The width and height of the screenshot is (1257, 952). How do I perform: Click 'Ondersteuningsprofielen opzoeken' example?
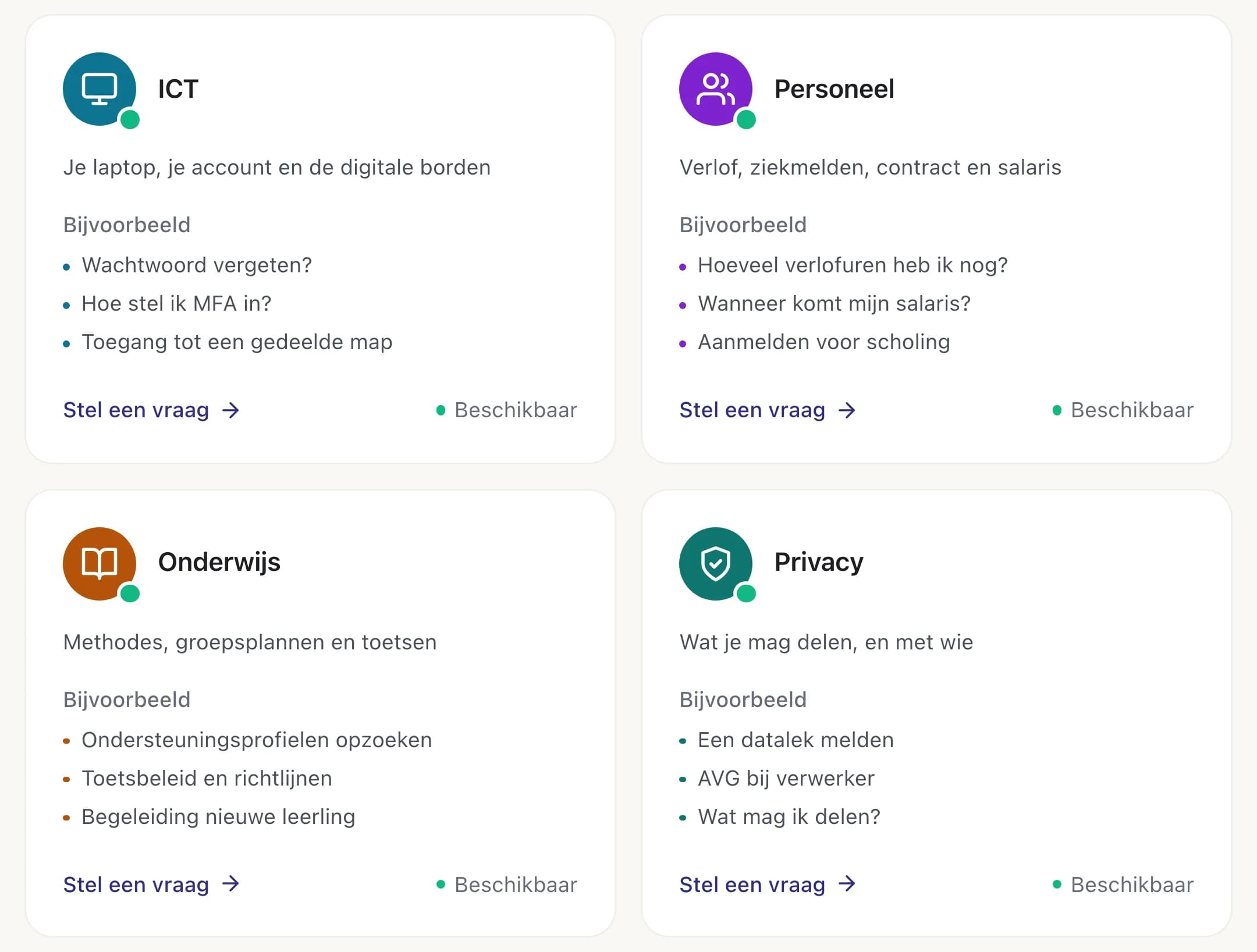[x=257, y=740]
